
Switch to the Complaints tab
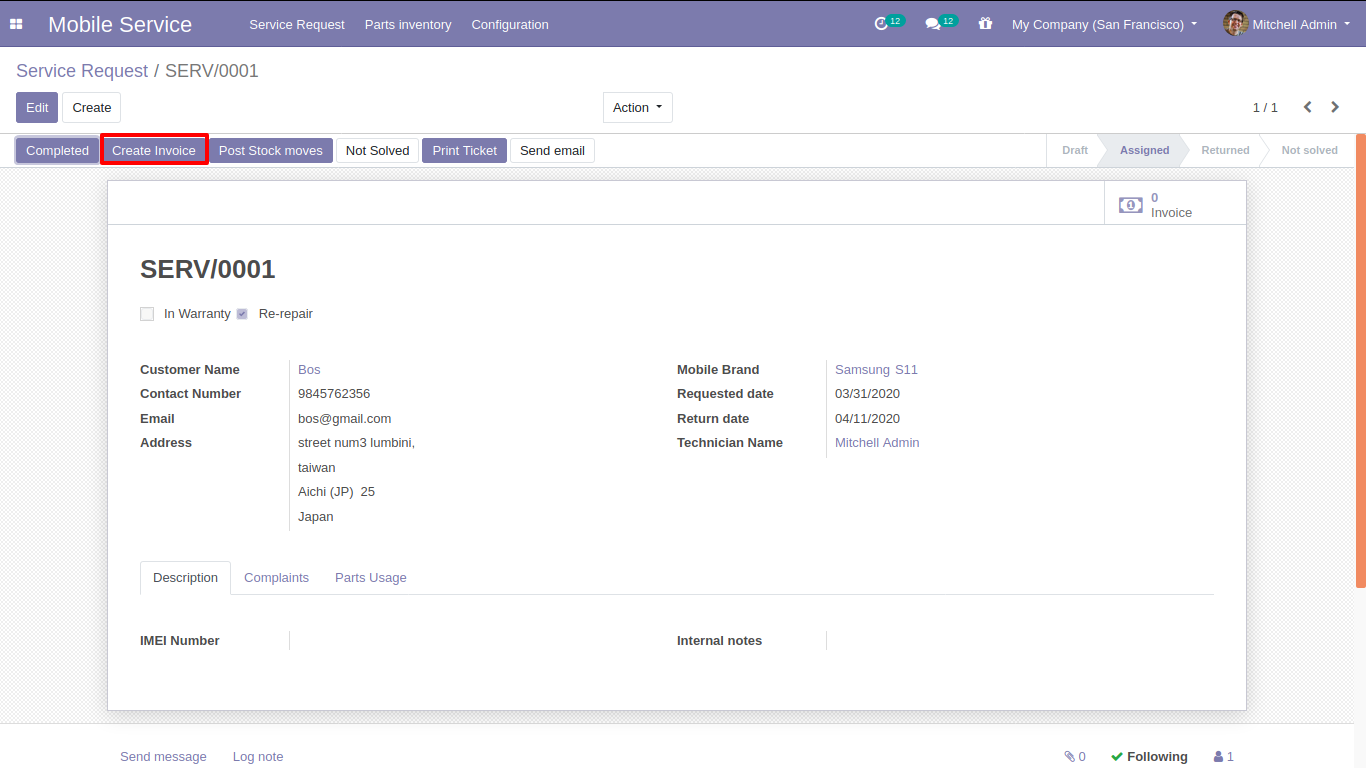(x=276, y=578)
